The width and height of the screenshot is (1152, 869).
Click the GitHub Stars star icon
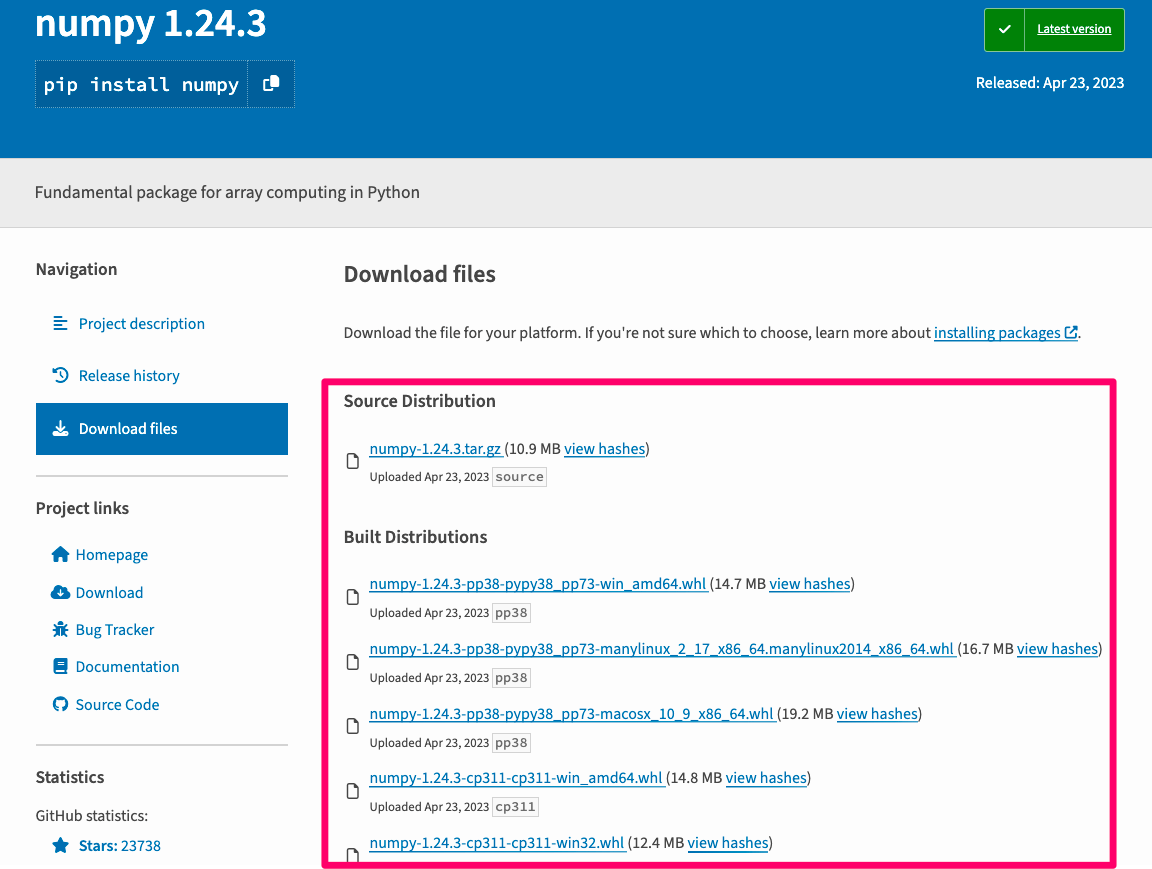[x=61, y=845]
